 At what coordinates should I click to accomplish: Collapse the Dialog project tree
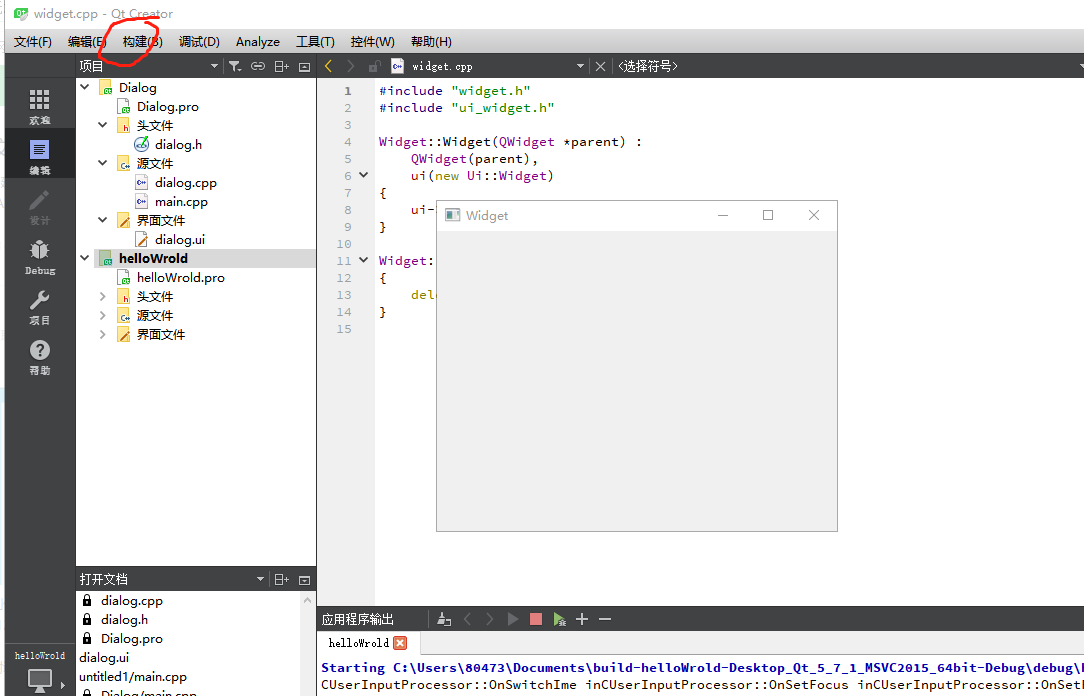(84, 87)
